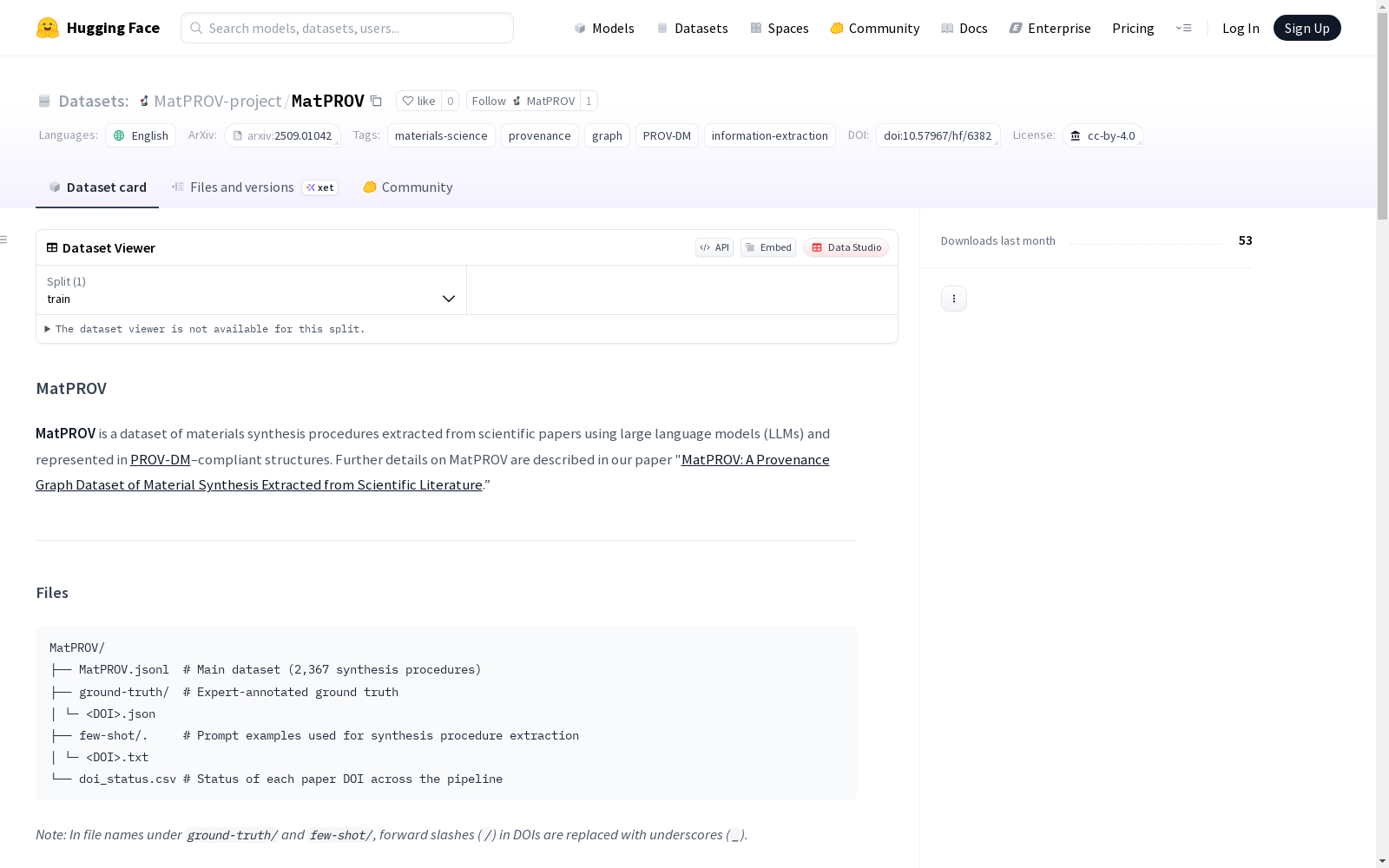Viewport: 1389px width, 868px height.
Task: Expand the dataset viewer not available message
Action: pyautogui.click(x=205, y=329)
